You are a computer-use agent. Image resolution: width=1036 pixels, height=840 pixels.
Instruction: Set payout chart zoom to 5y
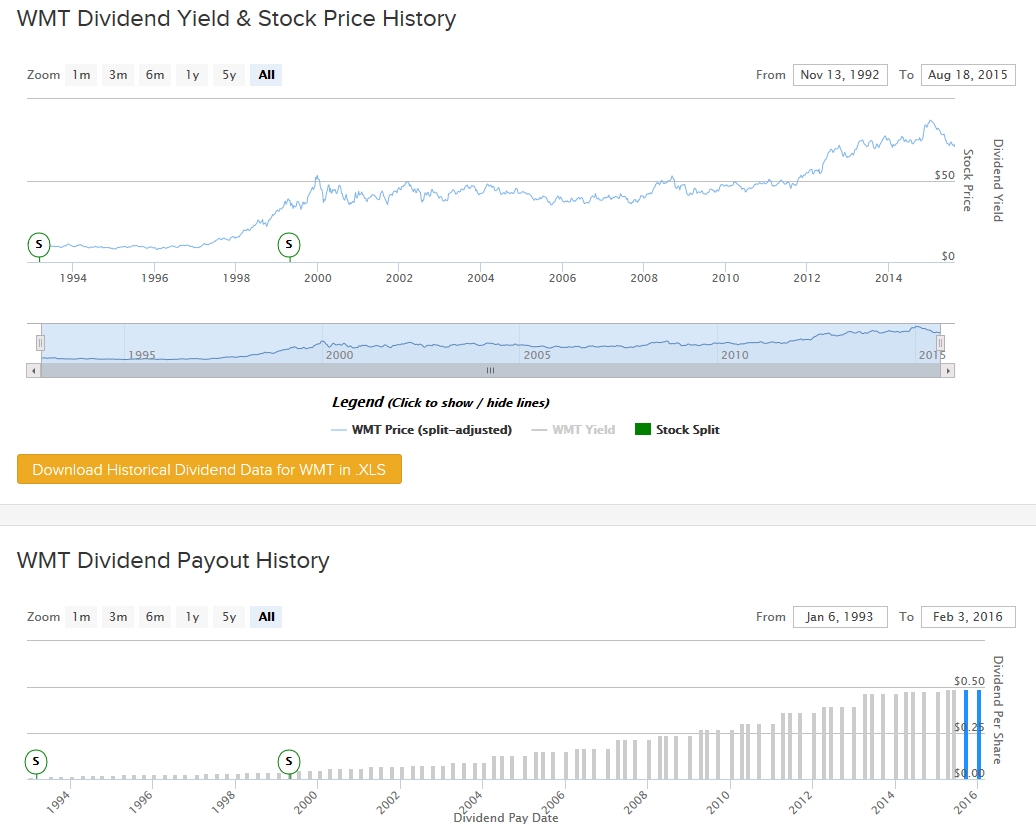click(x=229, y=617)
